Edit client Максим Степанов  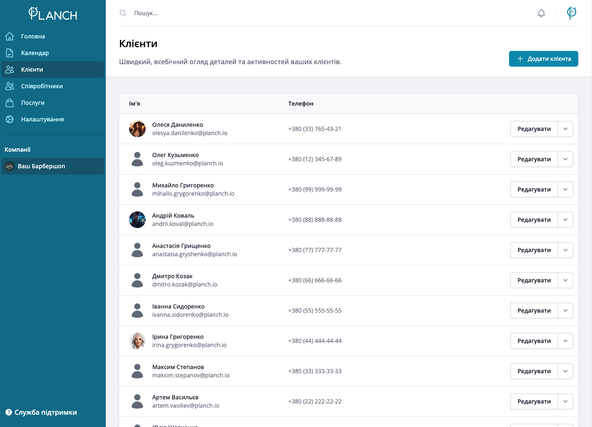534,371
